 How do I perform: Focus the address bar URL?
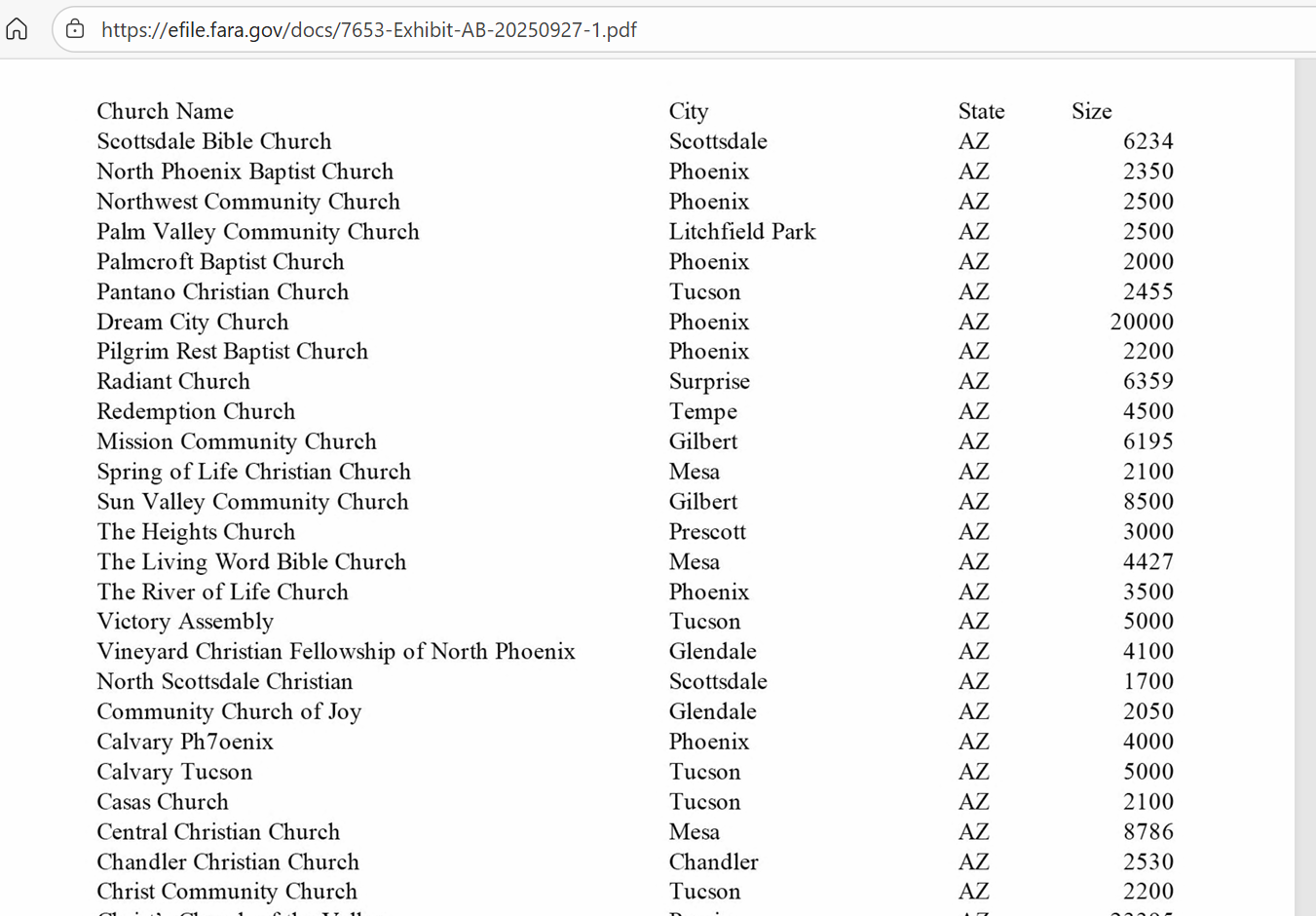point(368,30)
